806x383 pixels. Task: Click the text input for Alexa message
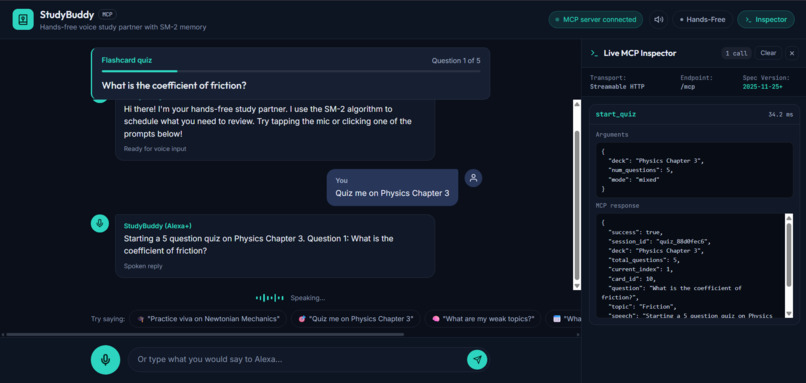(297, 359)
